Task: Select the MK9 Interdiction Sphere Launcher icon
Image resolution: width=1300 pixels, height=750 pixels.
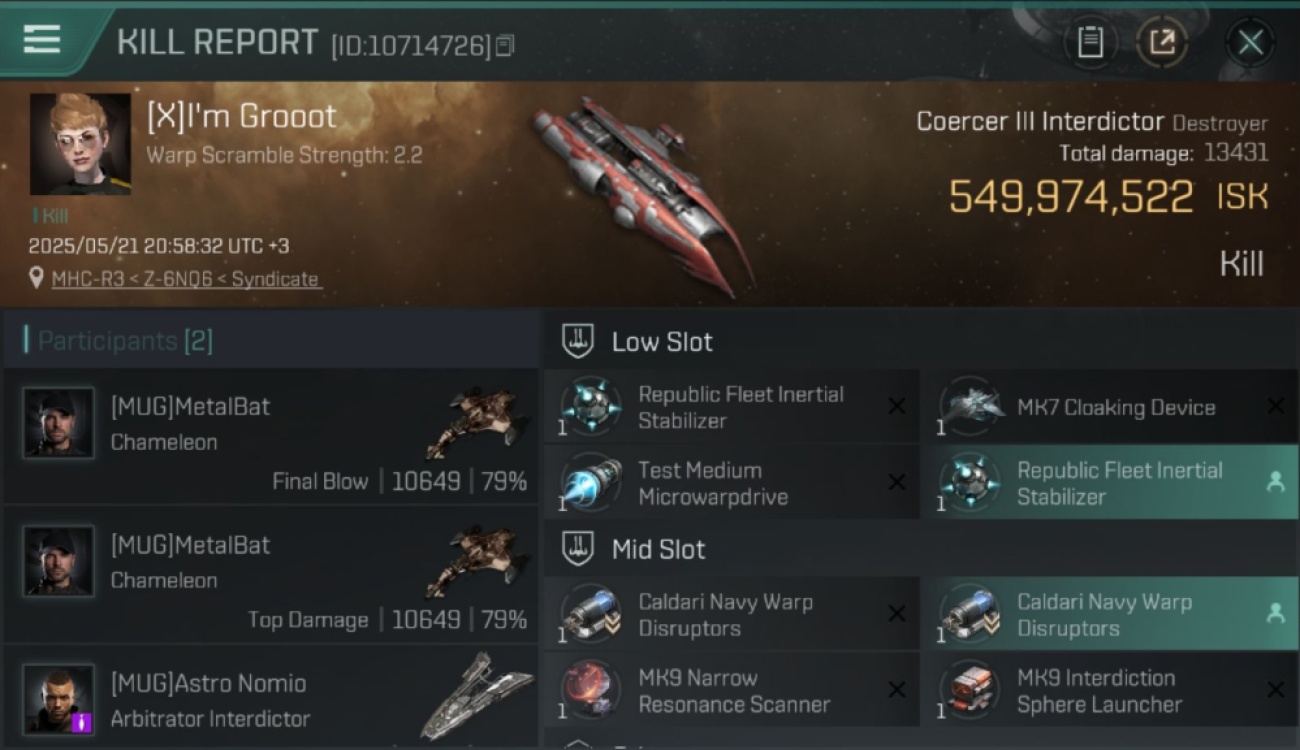Action: point(970,690)
